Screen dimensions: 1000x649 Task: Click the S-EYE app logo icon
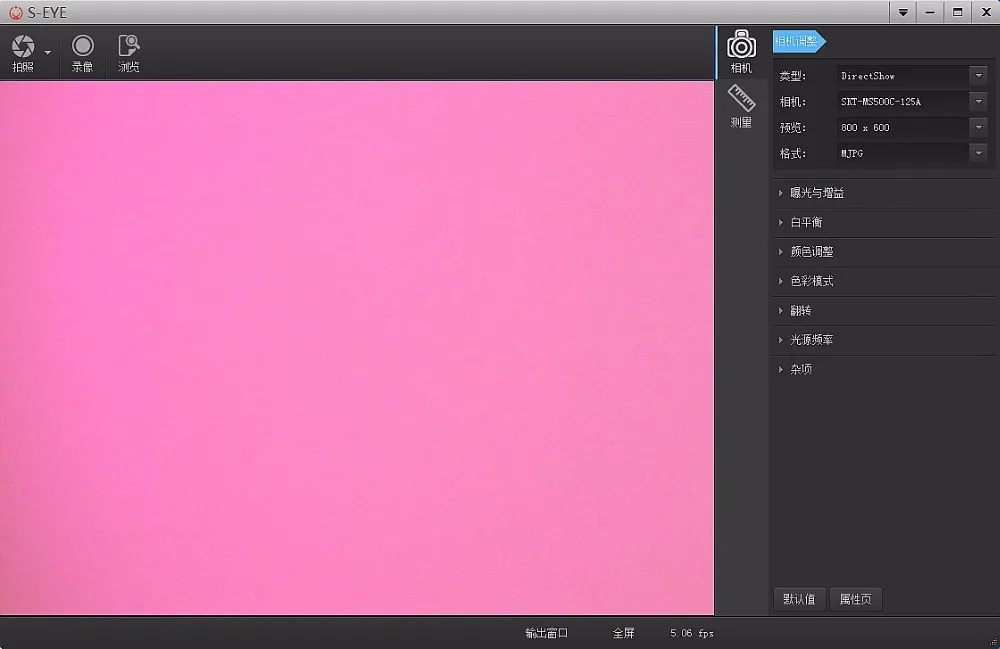pyautogui.click(x=15, y=12)
